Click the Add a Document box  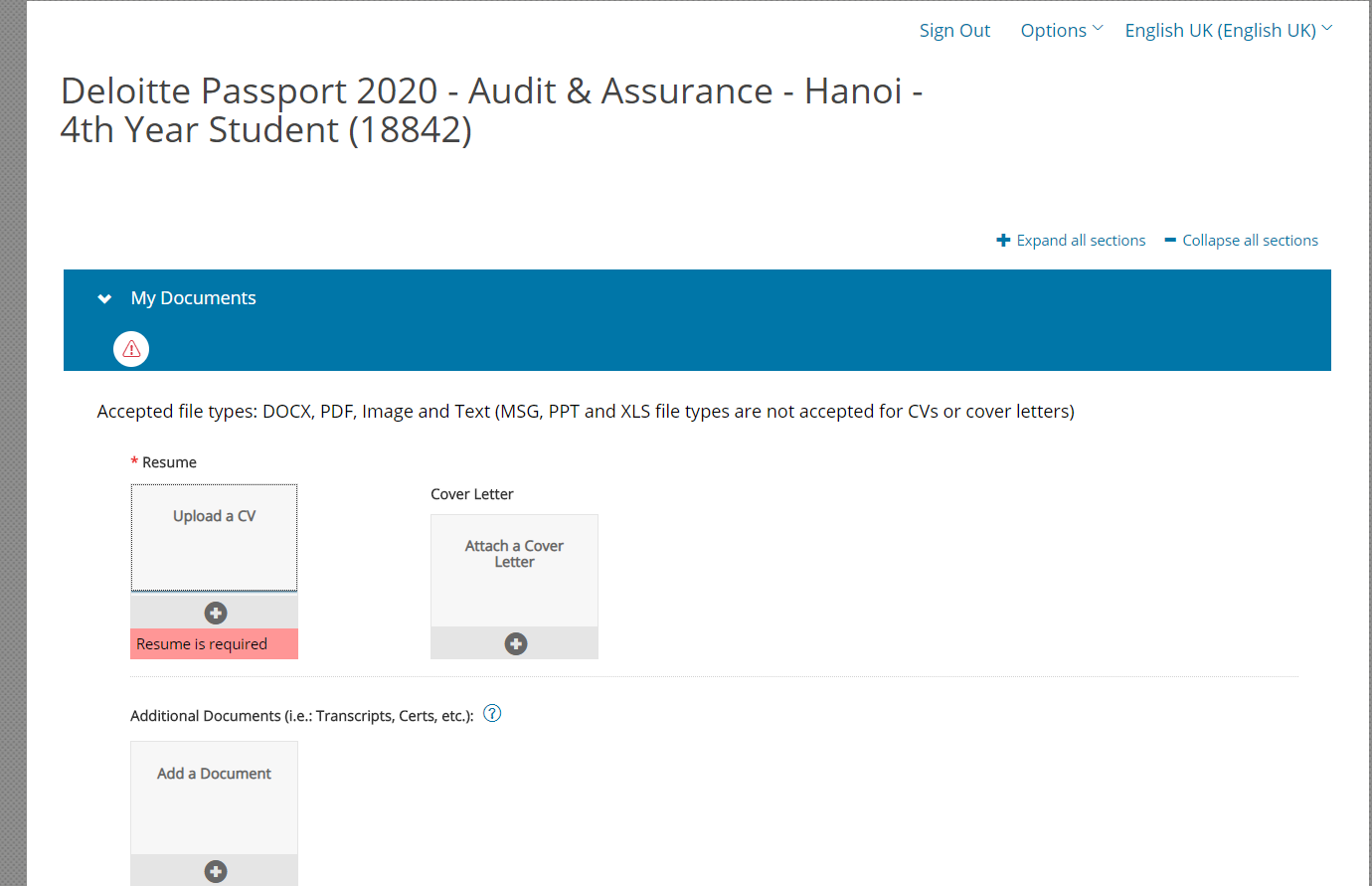coord(215,796)
